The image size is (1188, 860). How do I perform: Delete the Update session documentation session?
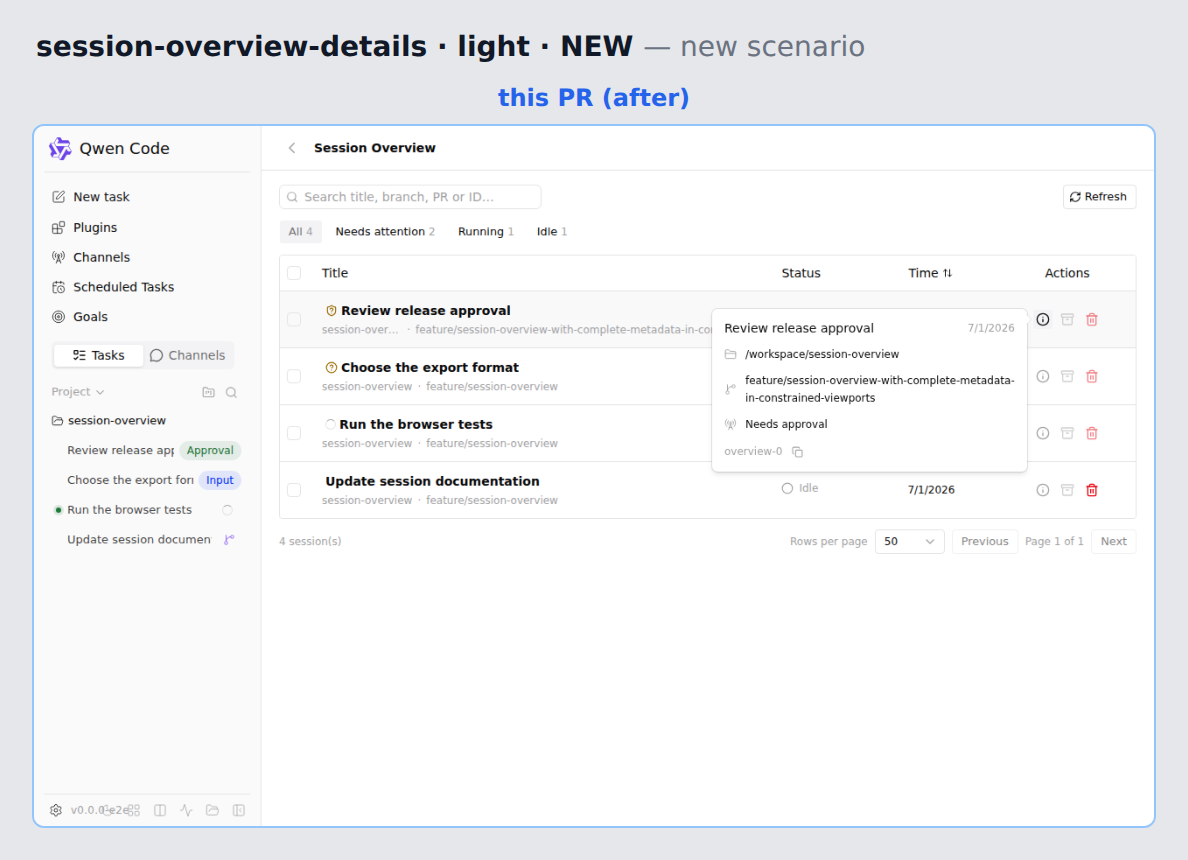[x=1092, y=490]
